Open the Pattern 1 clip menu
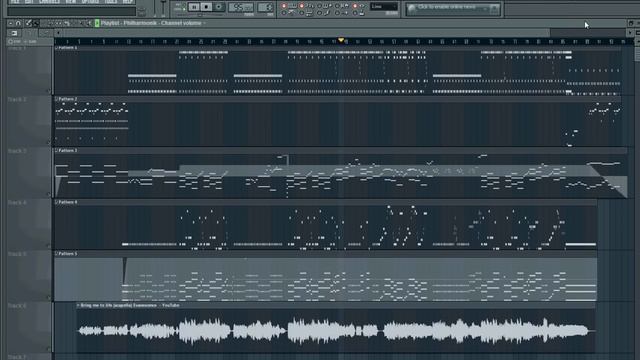The height and width of the screenshot is (360, 640). (x=56, y=48)
